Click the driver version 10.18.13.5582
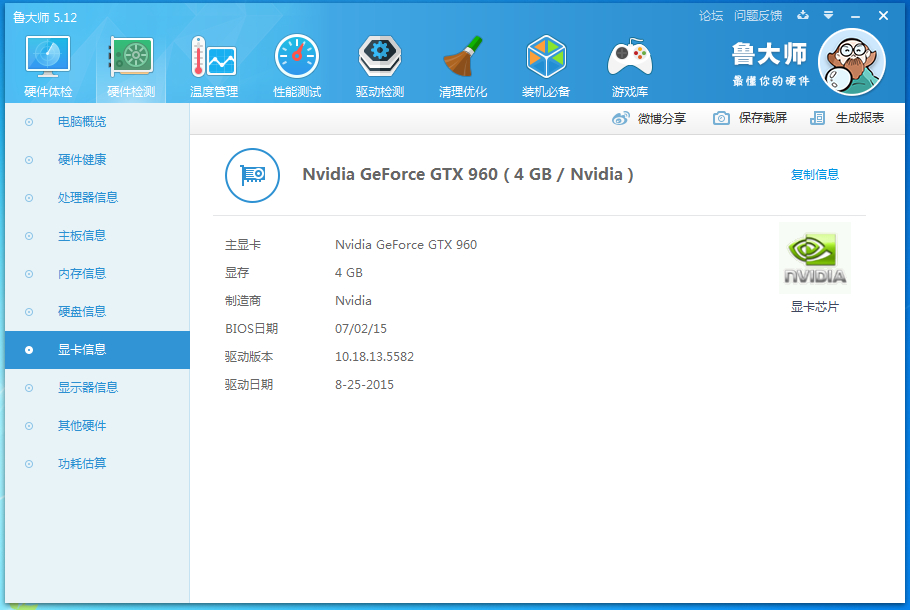The image size is (910, 610). [374, 356]
